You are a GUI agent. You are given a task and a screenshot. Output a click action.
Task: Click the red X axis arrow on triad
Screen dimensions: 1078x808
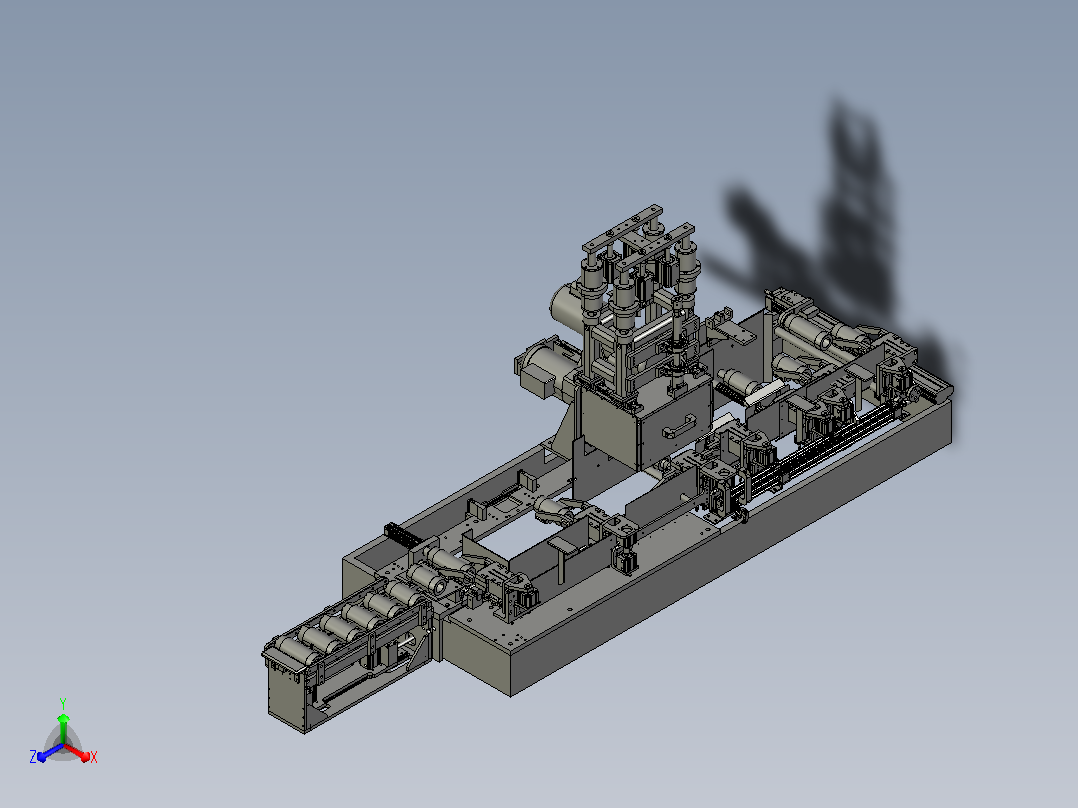tap(78, 752)
